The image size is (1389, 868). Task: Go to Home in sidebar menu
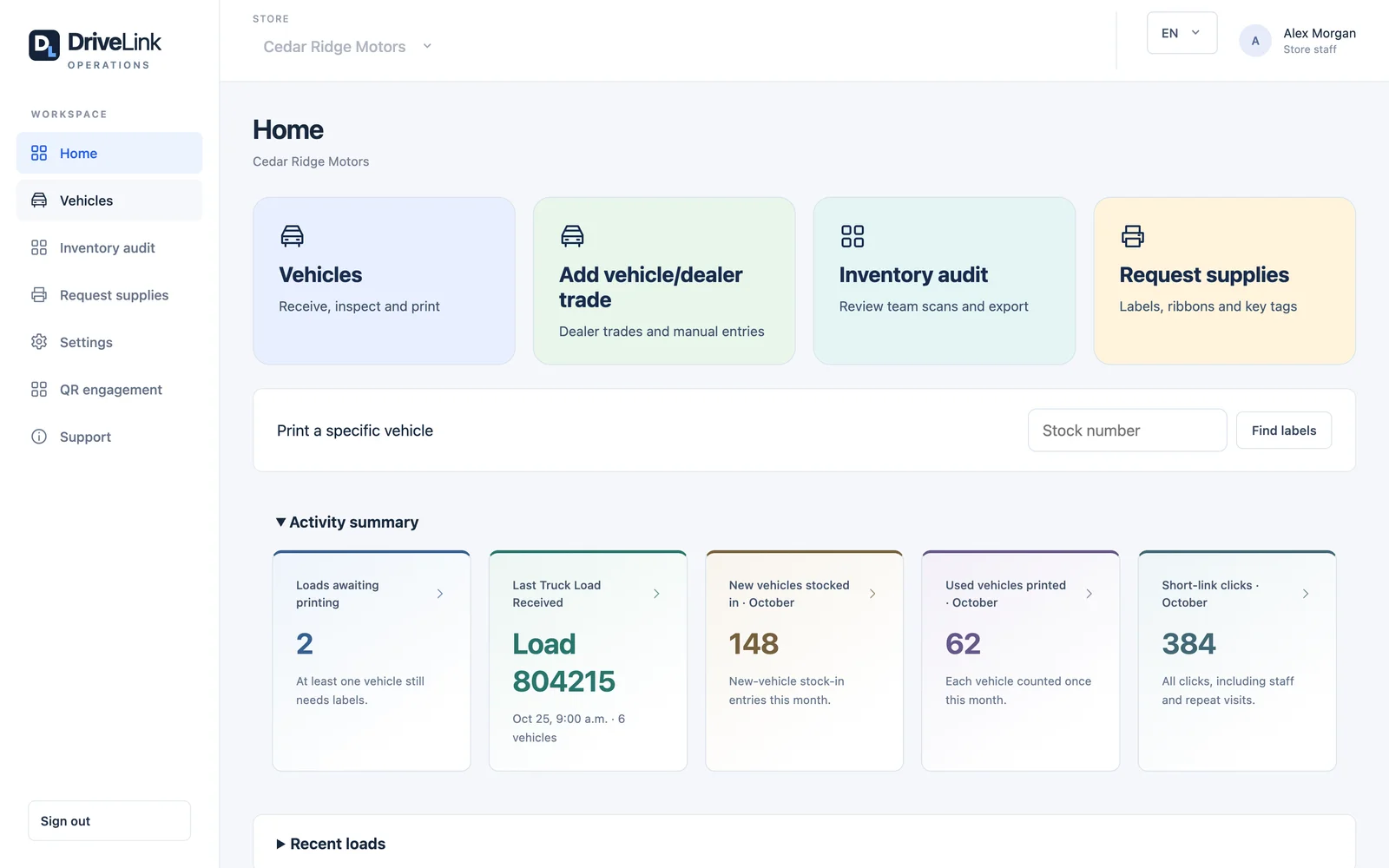[x=109, y=153]
